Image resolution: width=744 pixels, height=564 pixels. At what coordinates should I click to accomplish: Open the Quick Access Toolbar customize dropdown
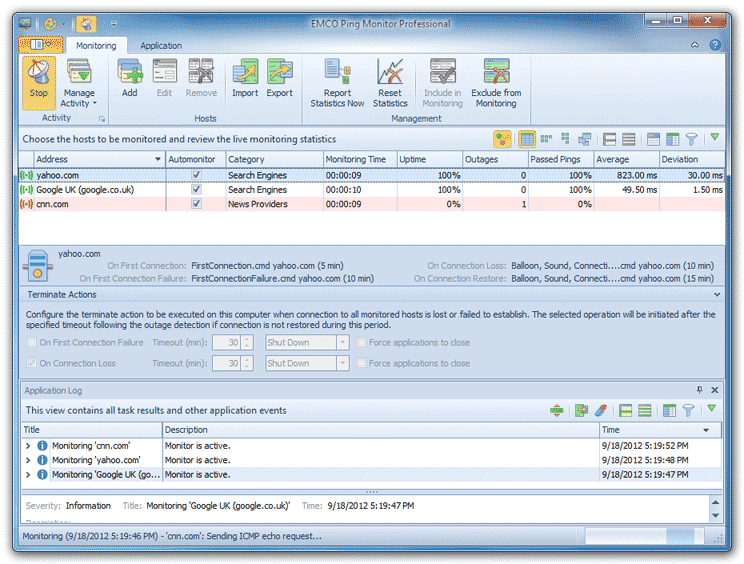point(114,23)
